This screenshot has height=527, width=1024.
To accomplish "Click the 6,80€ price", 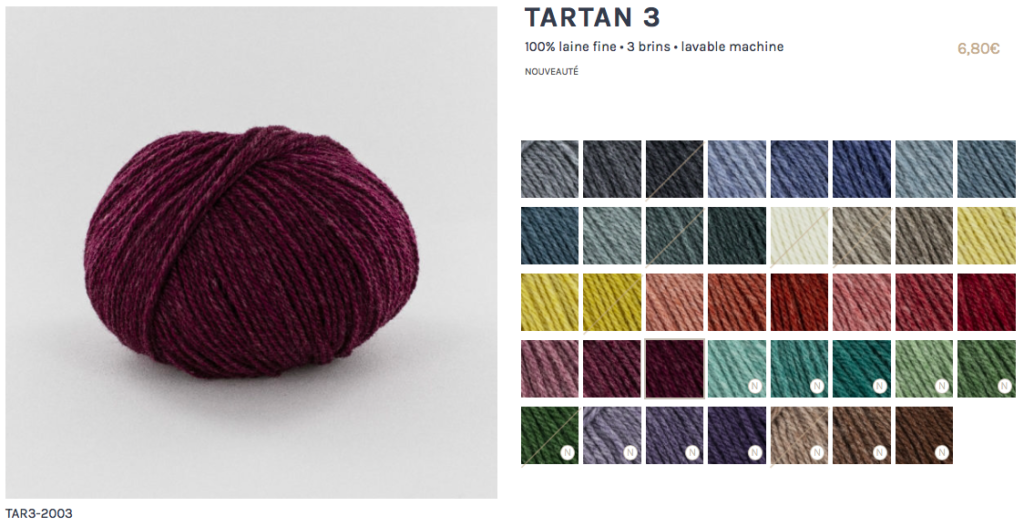I will 978,49.
